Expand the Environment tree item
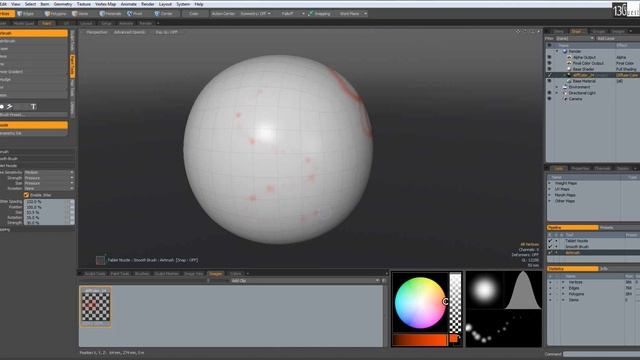640x360 pixels. (x=557, y=87)
